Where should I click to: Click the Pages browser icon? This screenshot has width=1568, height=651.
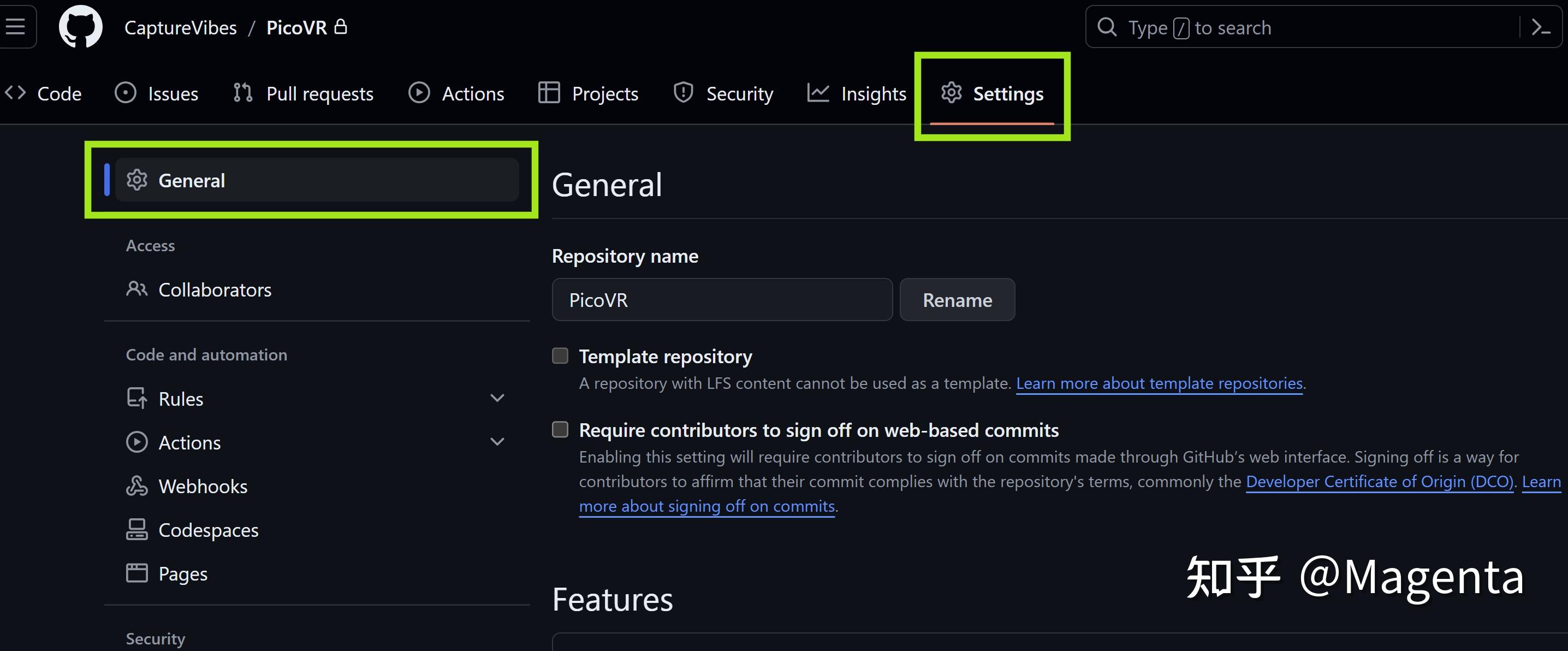[x=137, y=573]
